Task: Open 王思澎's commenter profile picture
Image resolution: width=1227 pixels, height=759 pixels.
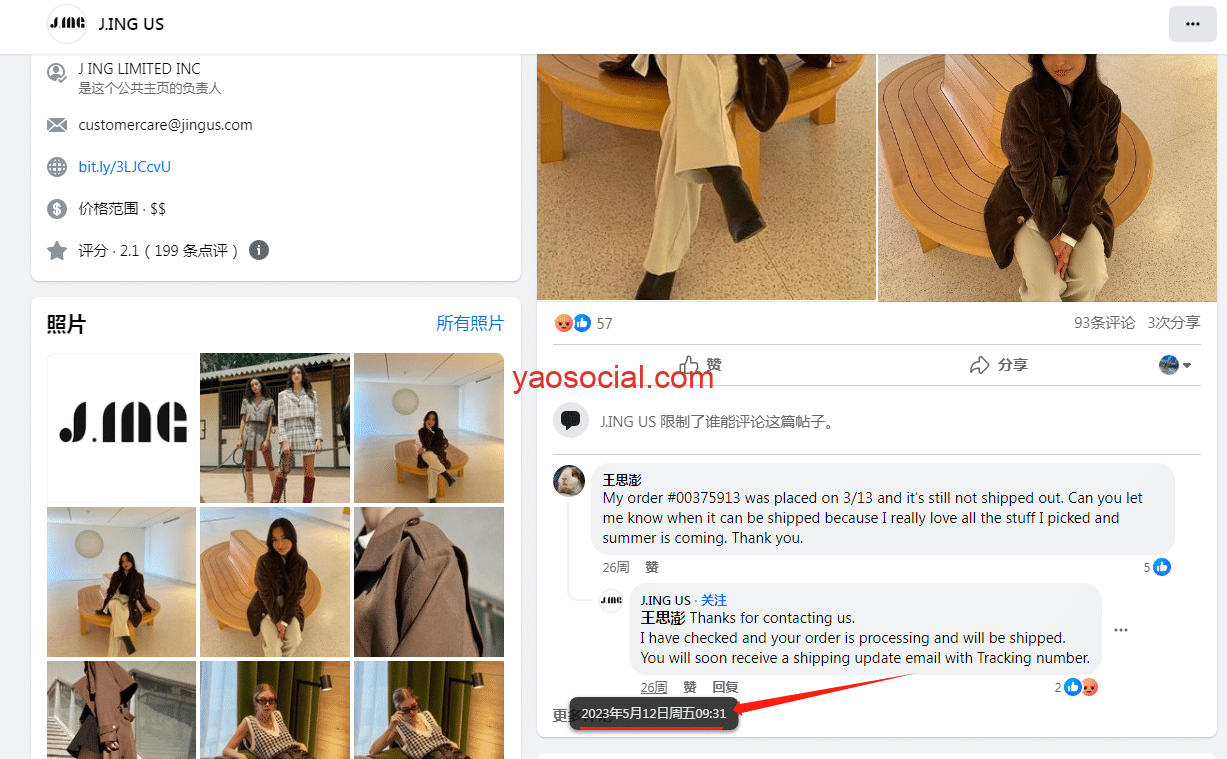Action: pos(569,481)
